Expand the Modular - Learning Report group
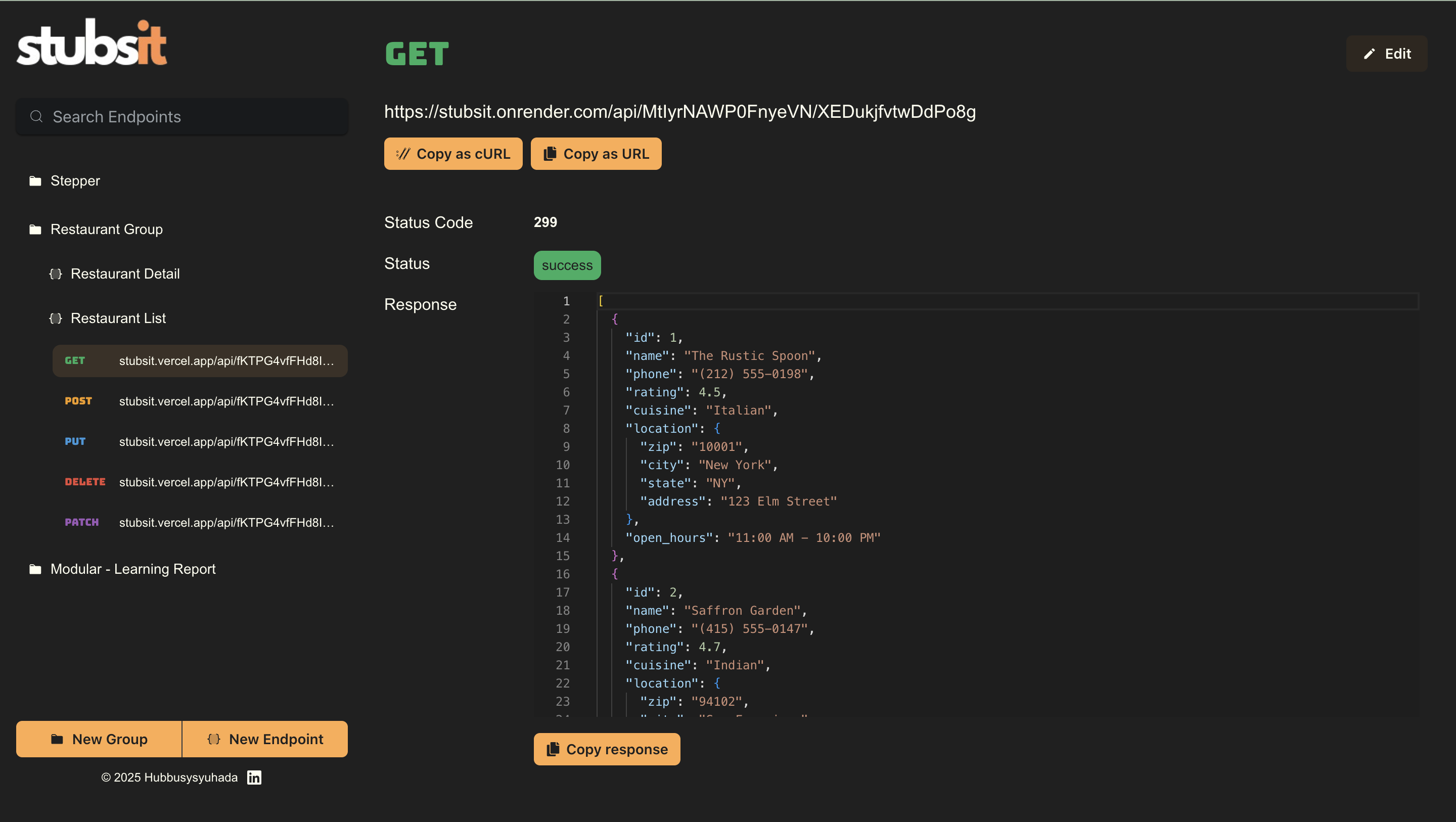 coord(133,569)
